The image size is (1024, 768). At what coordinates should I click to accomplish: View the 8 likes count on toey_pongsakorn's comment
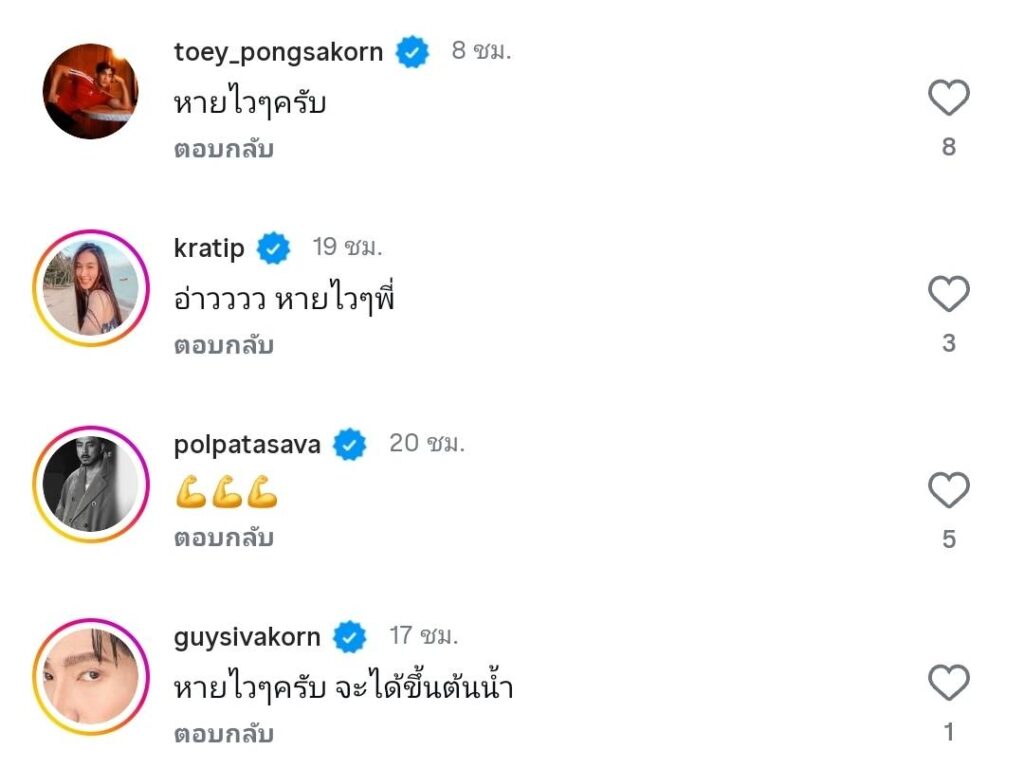coord(948,147)
